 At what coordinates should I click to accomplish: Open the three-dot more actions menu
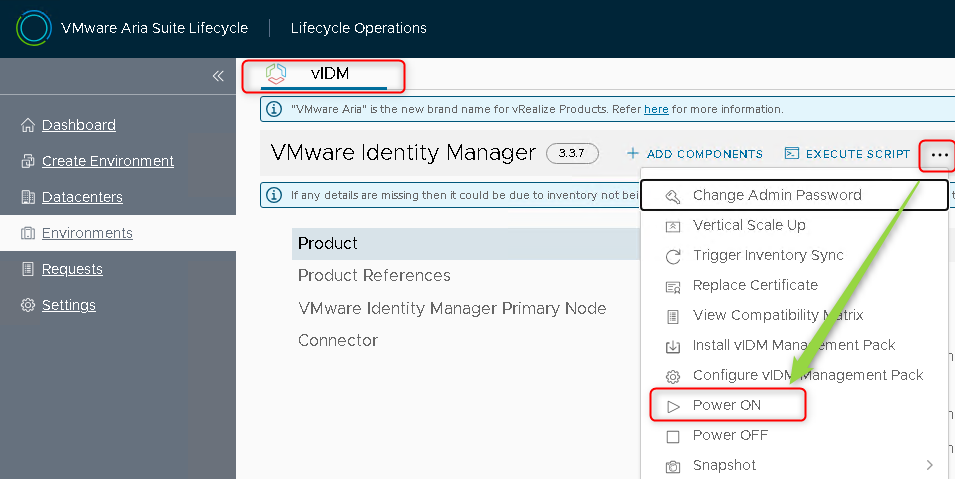tap(939, 155)
